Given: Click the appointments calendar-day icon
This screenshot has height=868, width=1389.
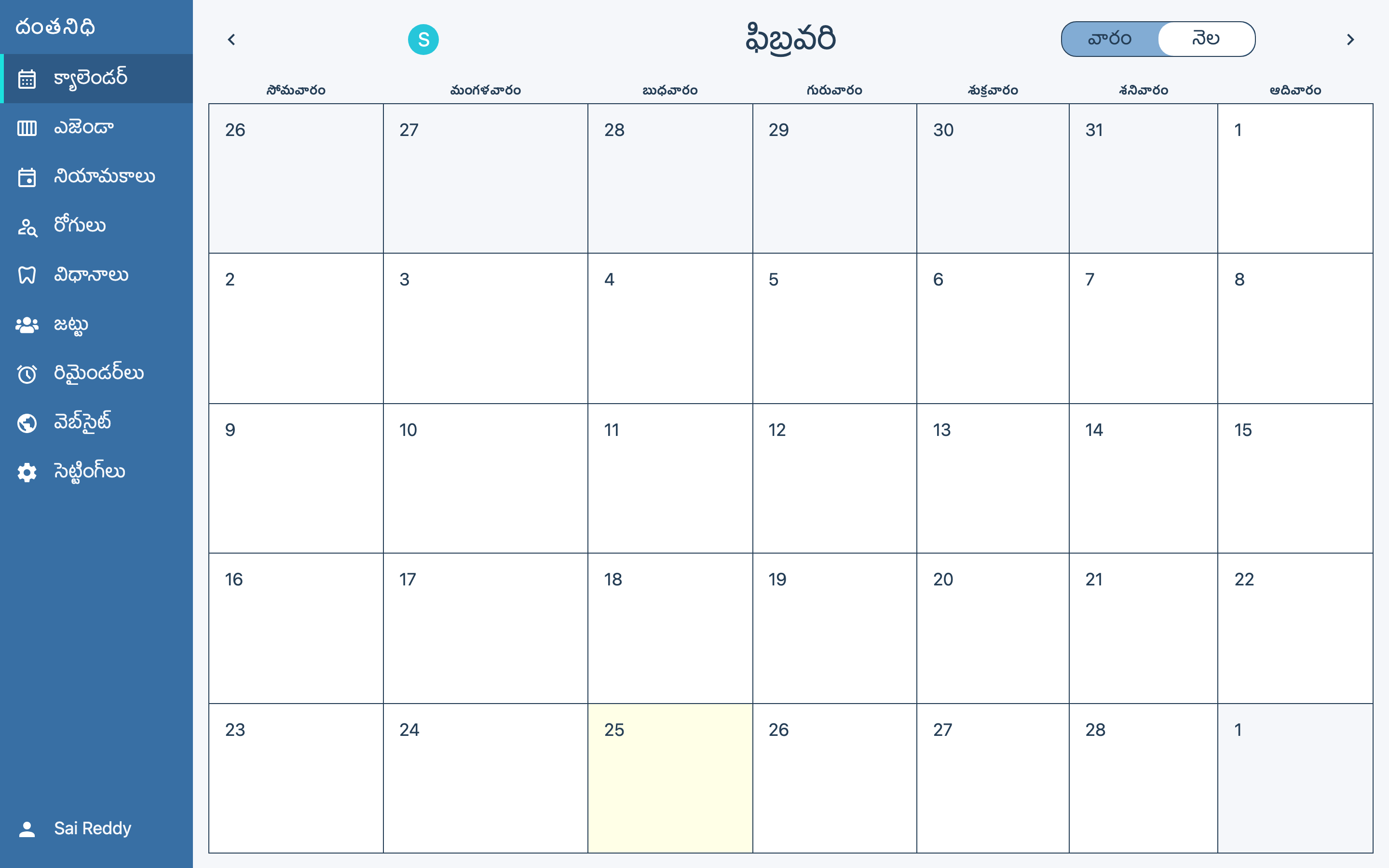Looking at the screenshot, I should click(x=27, y=177).
